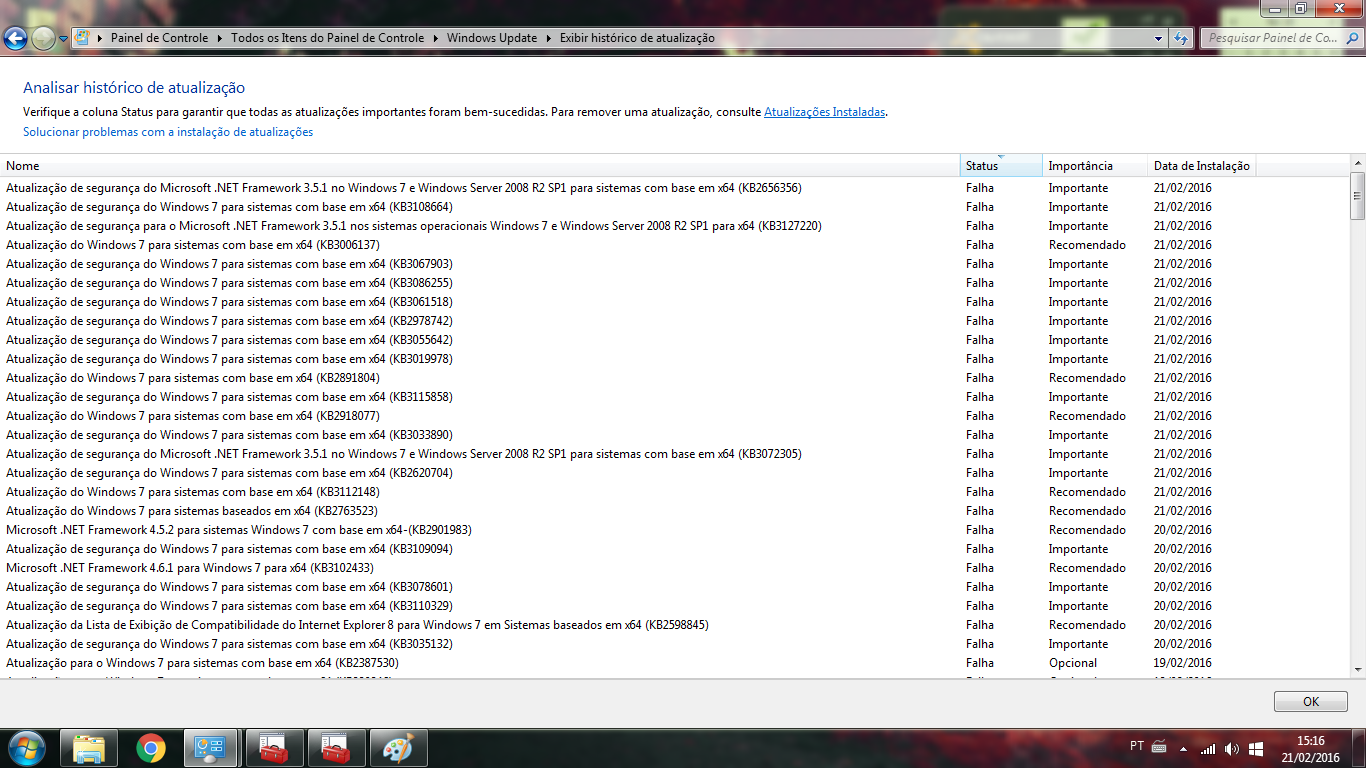The height and width of the screenshot is (768, 1366).
Task: Open the Windows Start menu
Action: (27, 748)
